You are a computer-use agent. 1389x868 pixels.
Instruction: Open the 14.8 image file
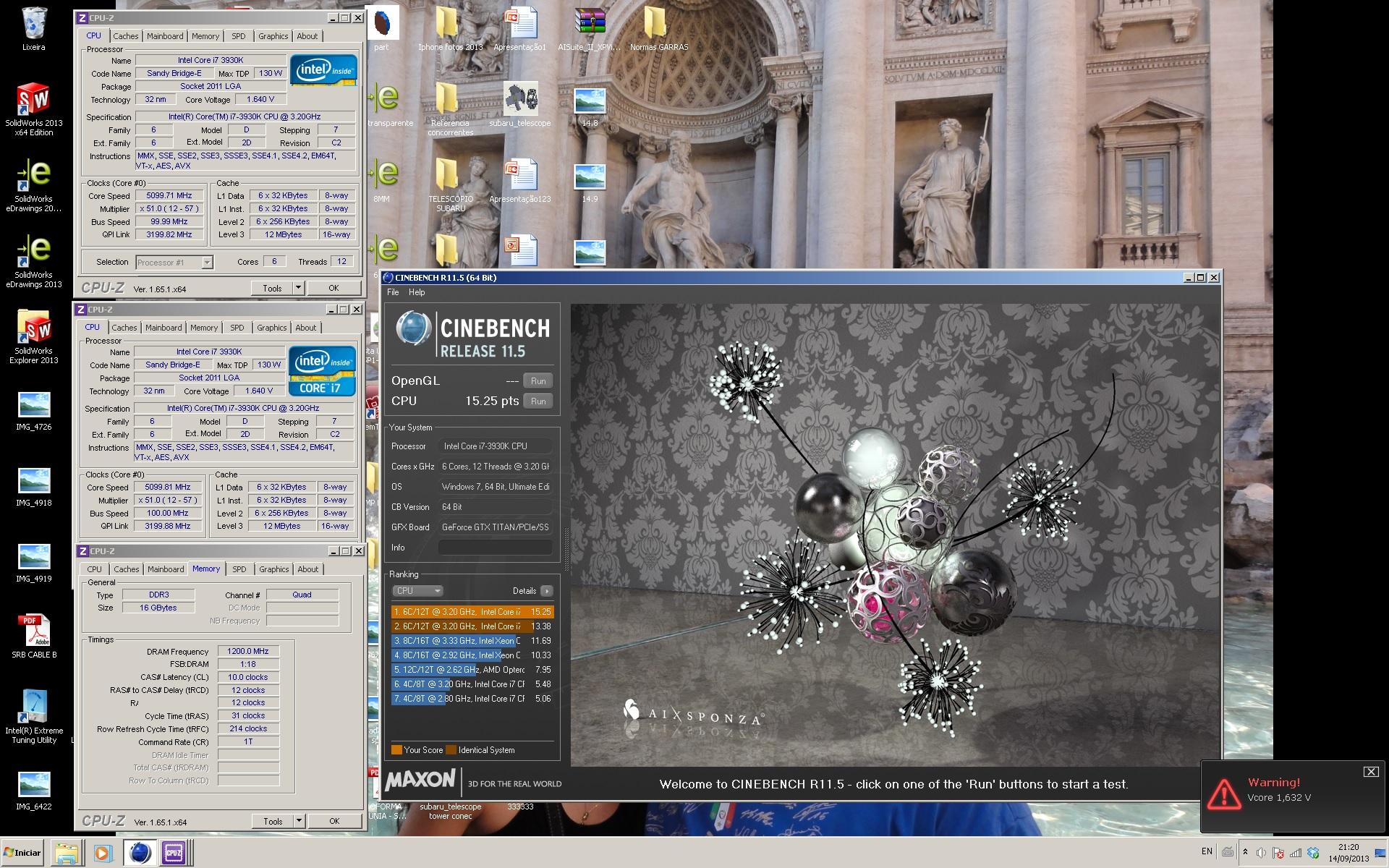point(589,107)
